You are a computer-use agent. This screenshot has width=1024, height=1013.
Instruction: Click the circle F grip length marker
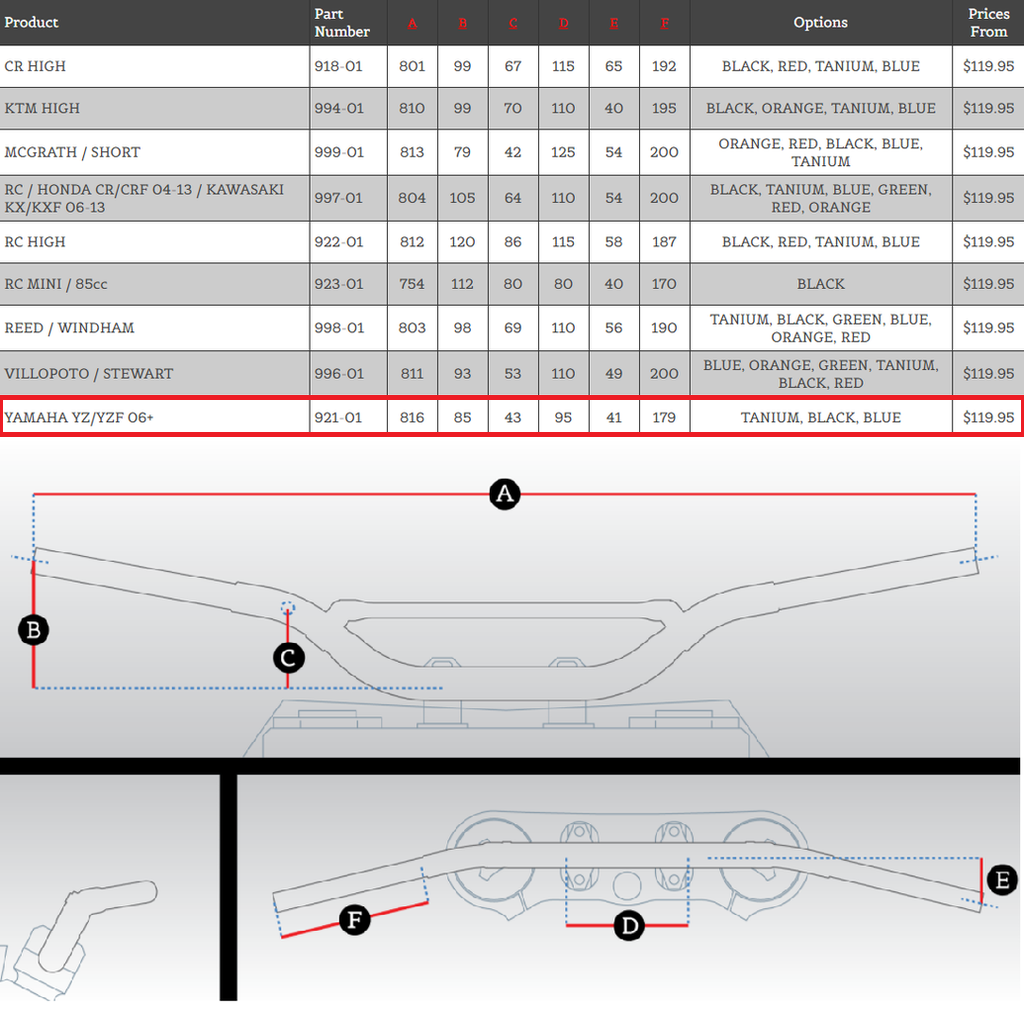coord(355,919)
